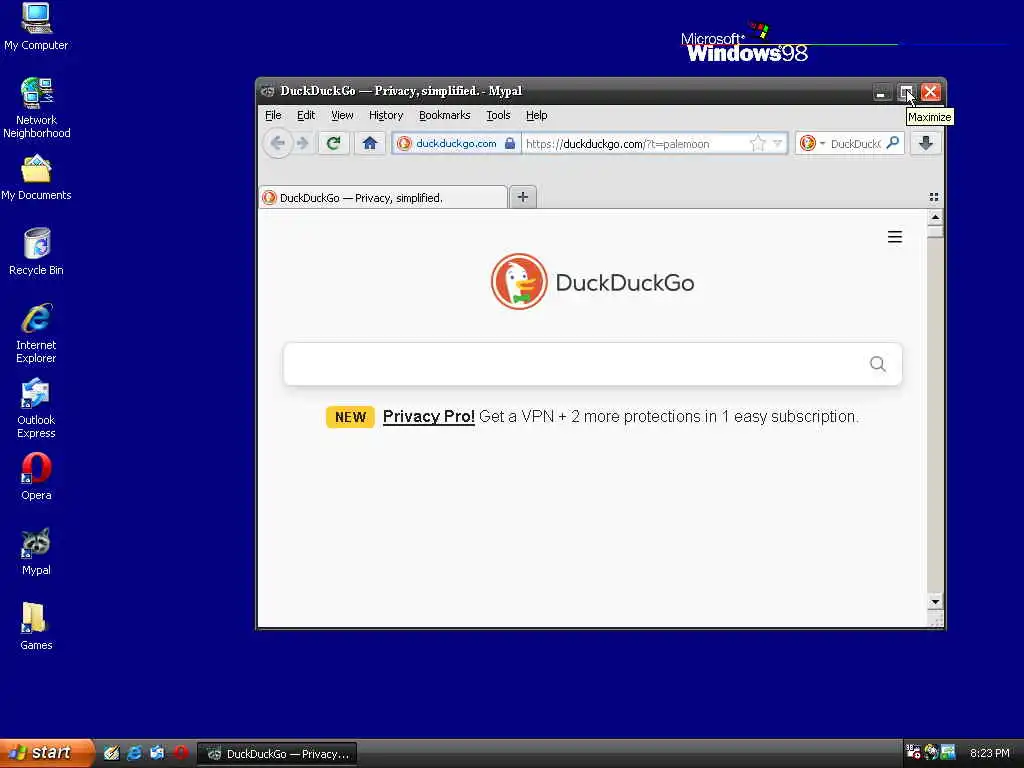Open the Tools menu

click(x=498, y=115)
